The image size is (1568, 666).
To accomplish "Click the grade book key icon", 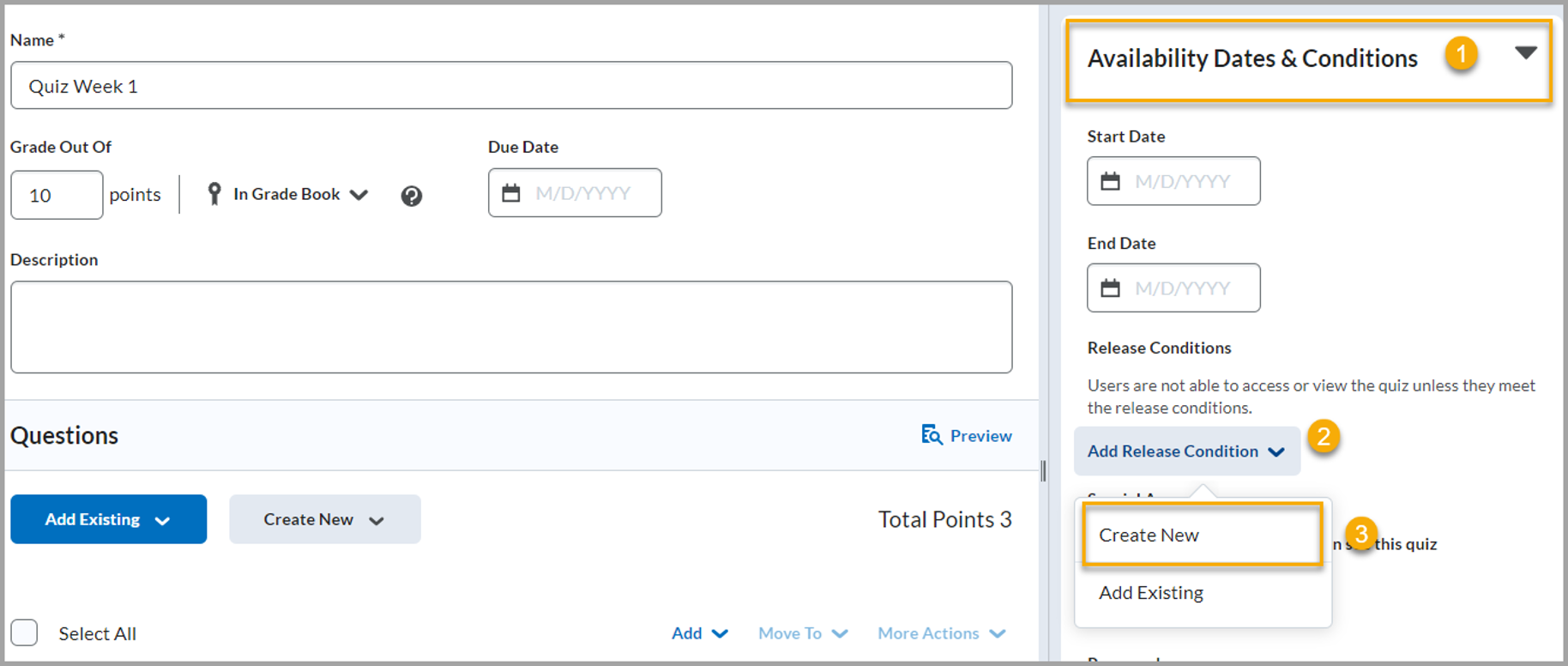I will click(214, 194).
